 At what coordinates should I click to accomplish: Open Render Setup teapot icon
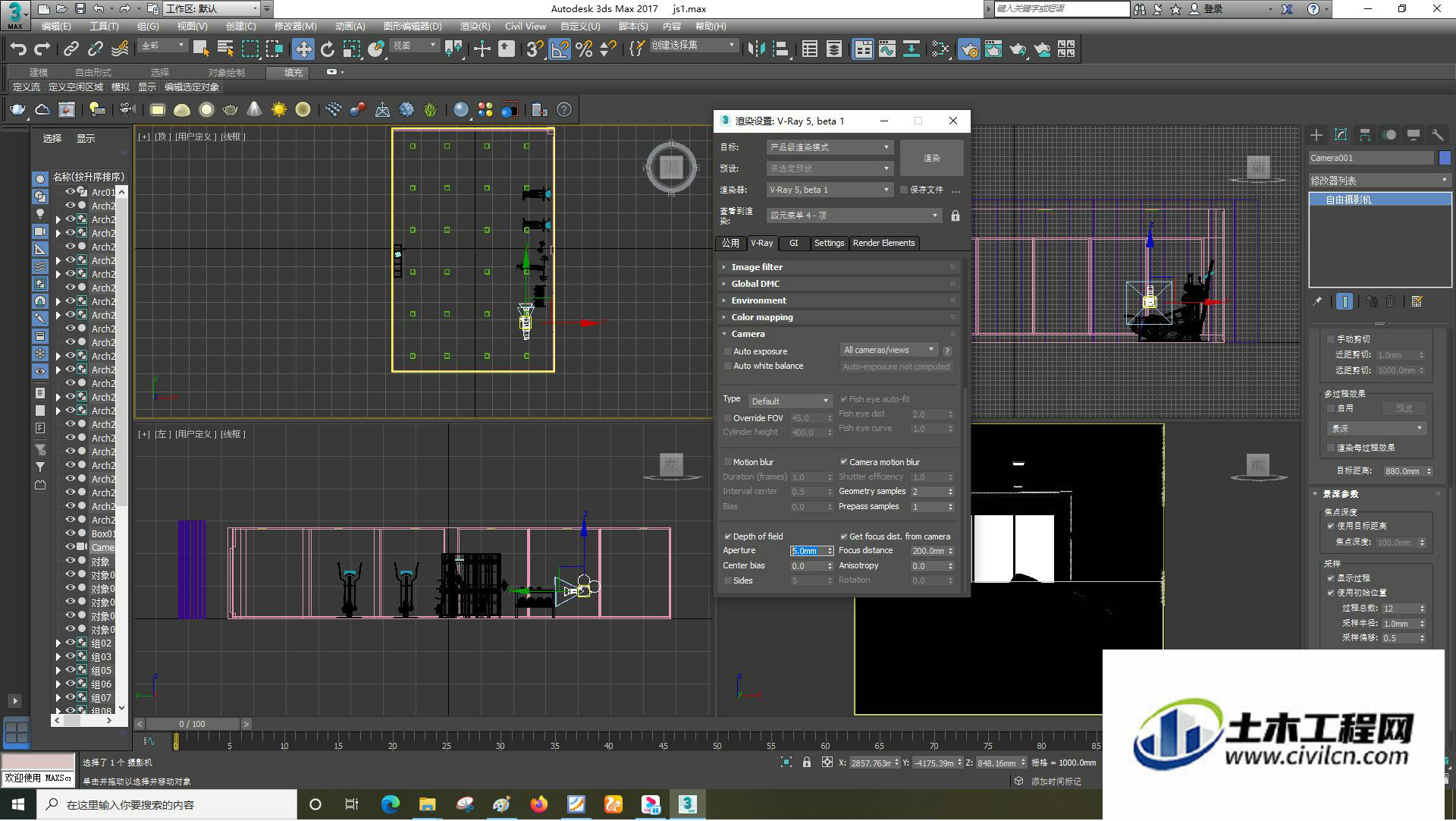(968, 49)
